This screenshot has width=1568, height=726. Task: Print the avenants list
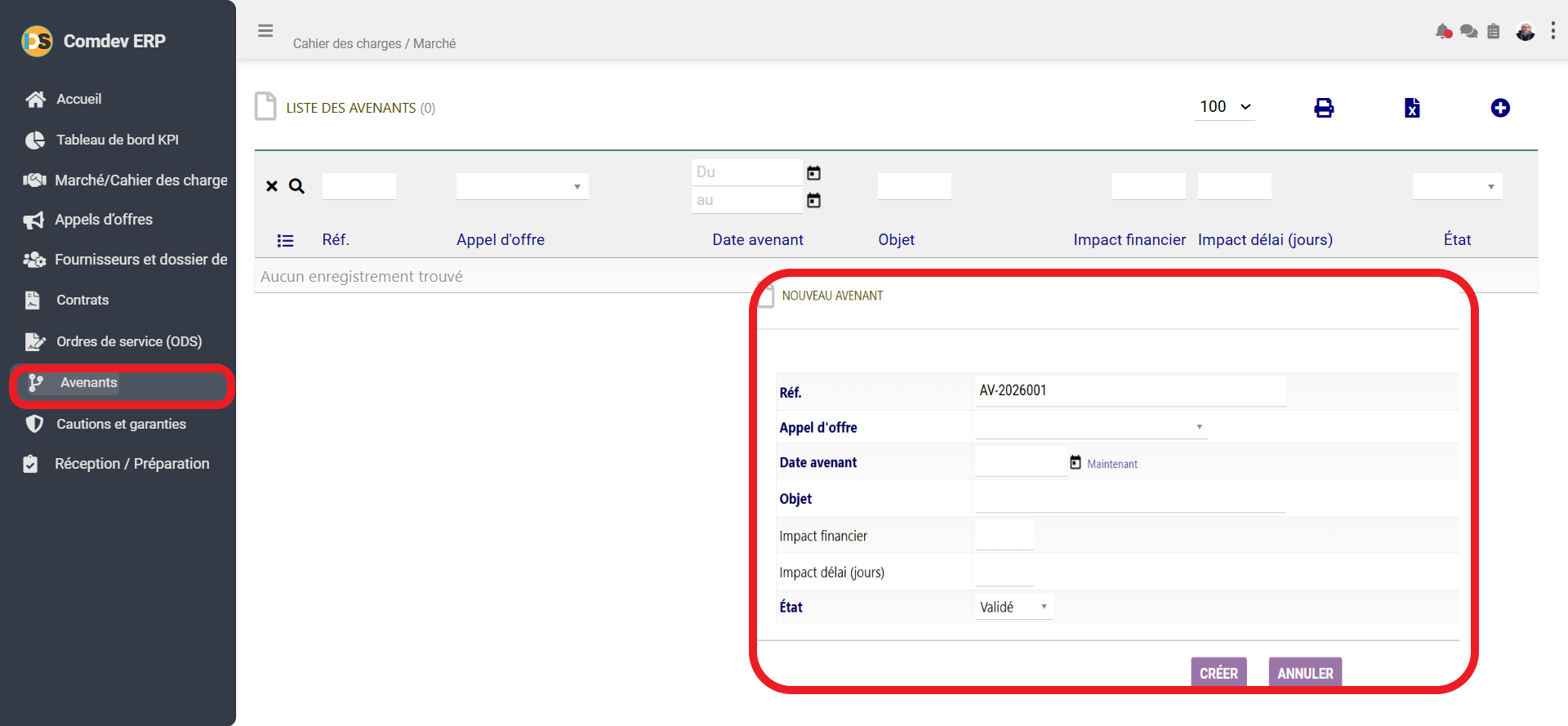pos(1324,108)
